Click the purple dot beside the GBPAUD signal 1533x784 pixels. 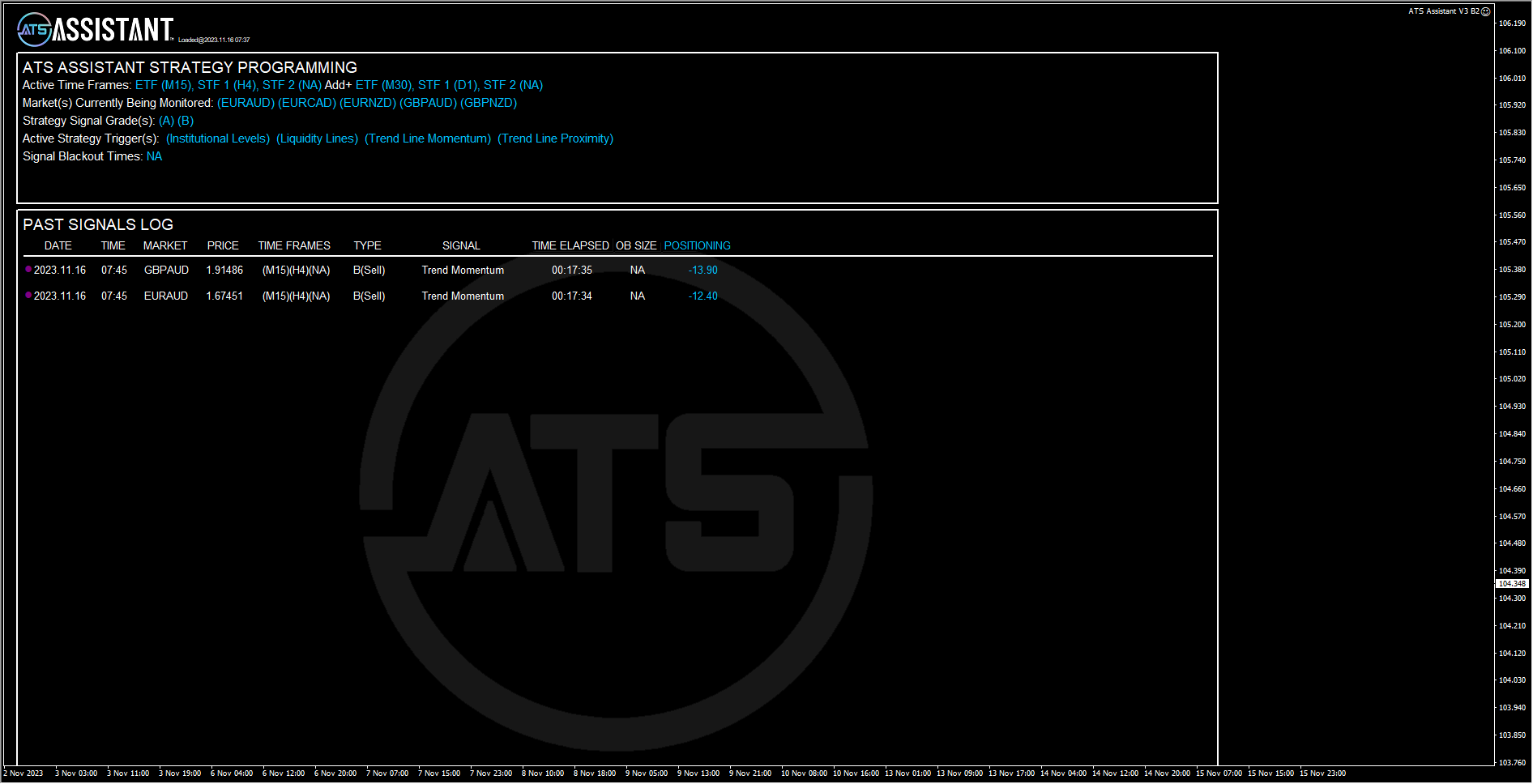[x=28, y=269]
